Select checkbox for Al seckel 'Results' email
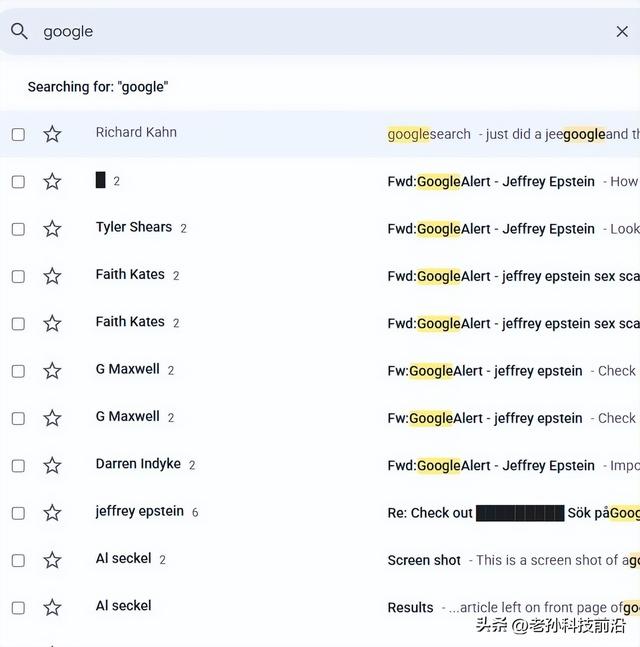640x647 pixels. (x=18, y=608)
